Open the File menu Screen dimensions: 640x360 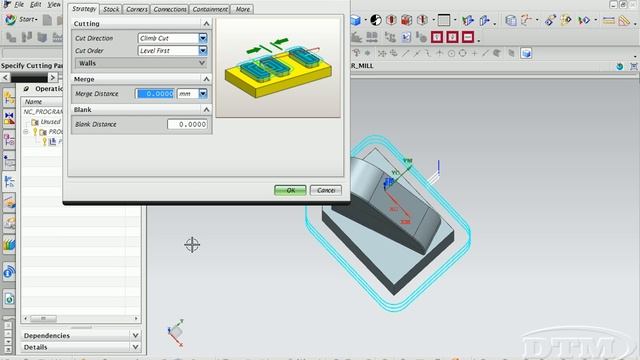pos(19,4)
